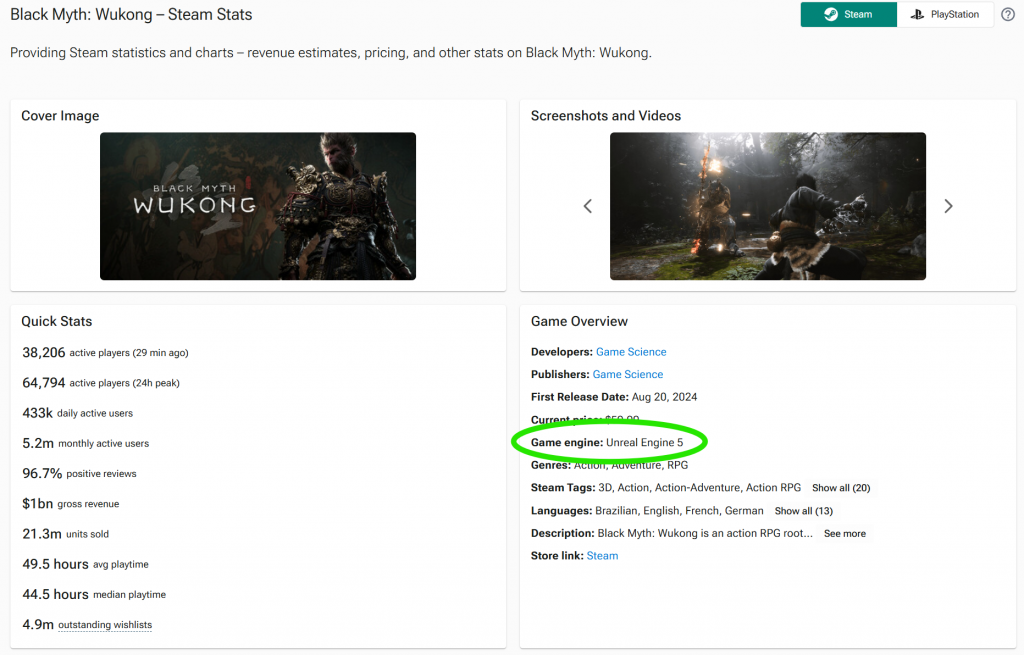Click the 64,794 24h peak stat
Viewport: 1024px width, 655px height.
[x=101, y=383]
